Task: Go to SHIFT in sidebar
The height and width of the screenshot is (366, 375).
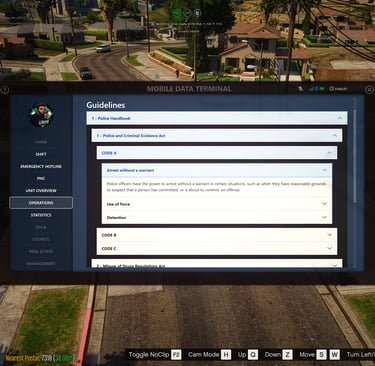Action: (x=41, y=154)
